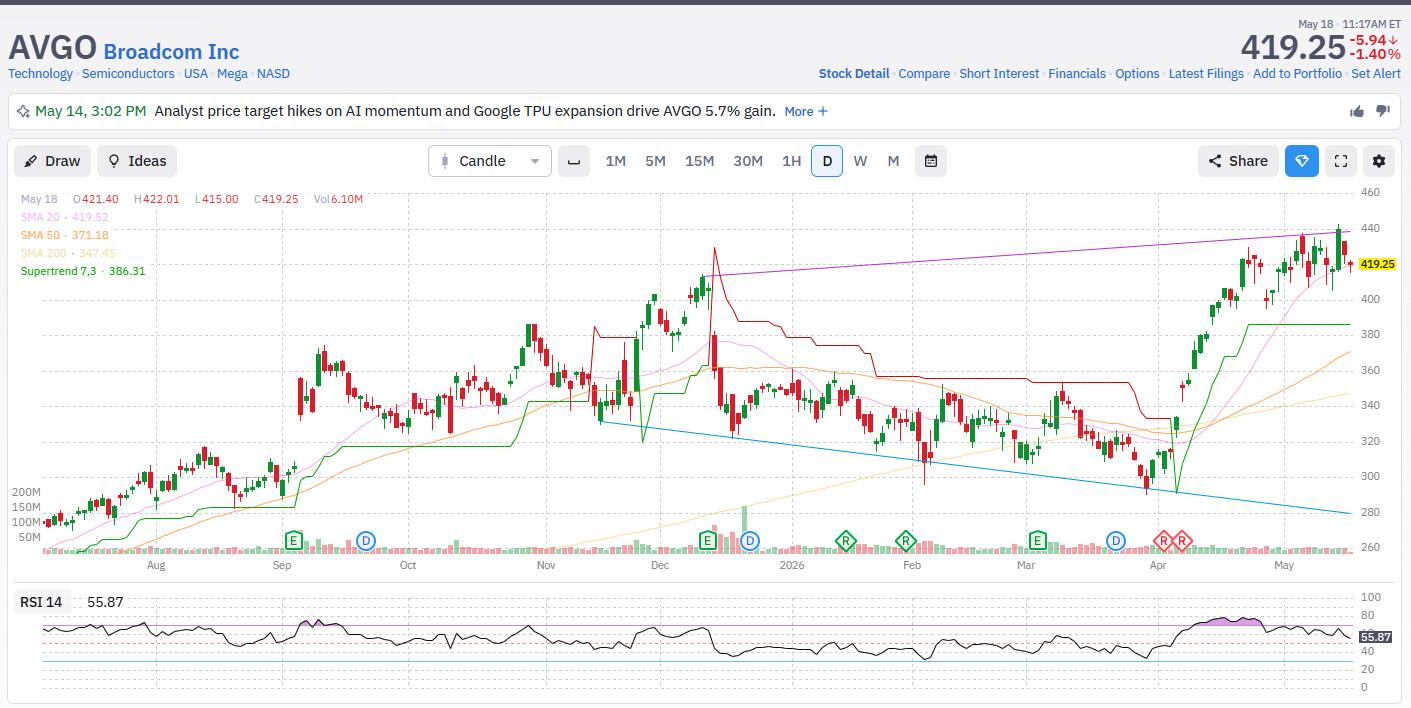This screenshot has width=1411, height=708.
Task: Click the yellow 419.25 price tag on axis
Action: pos(1377,264)
